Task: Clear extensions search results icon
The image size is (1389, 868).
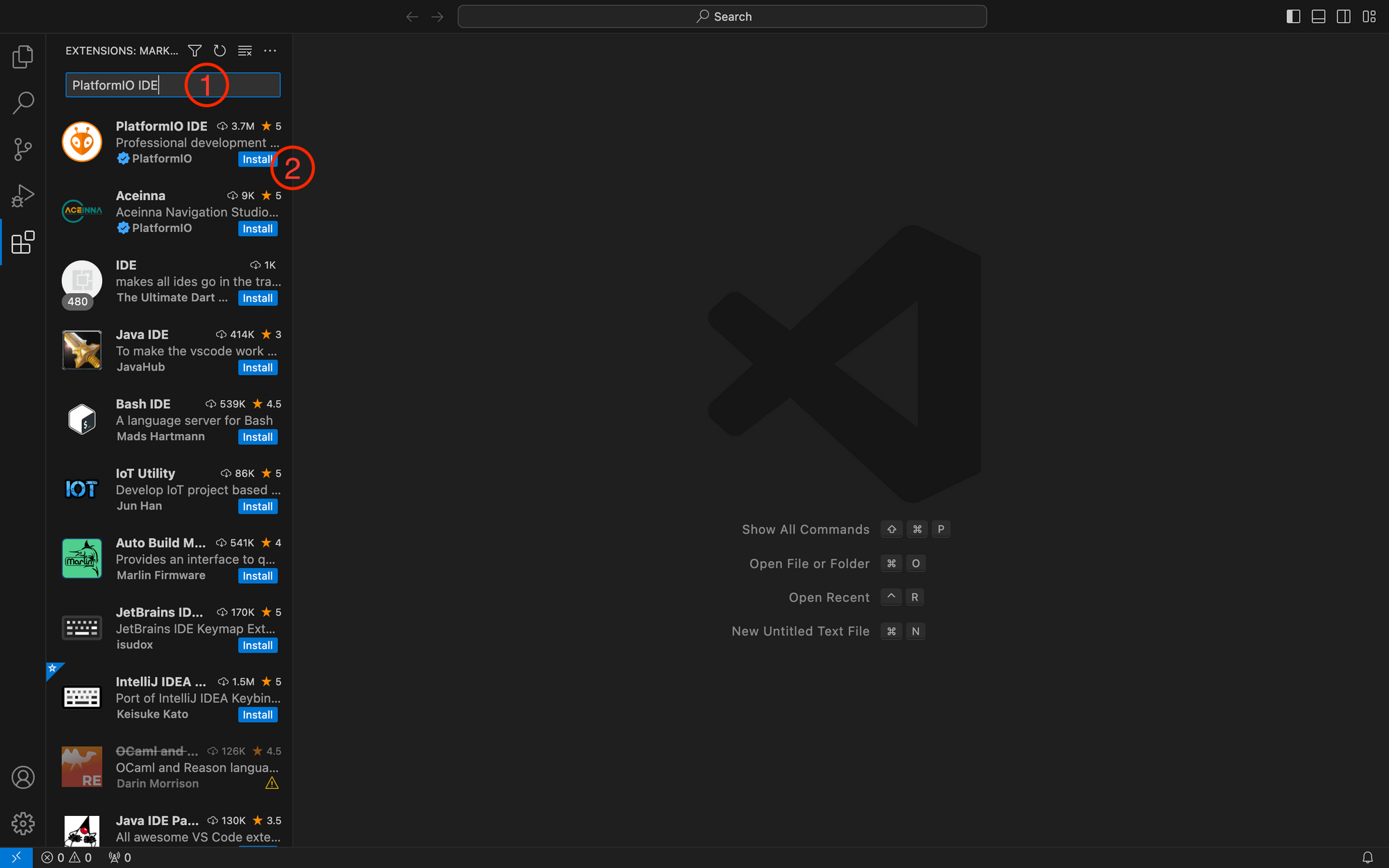Action: [x=244, y=51]
